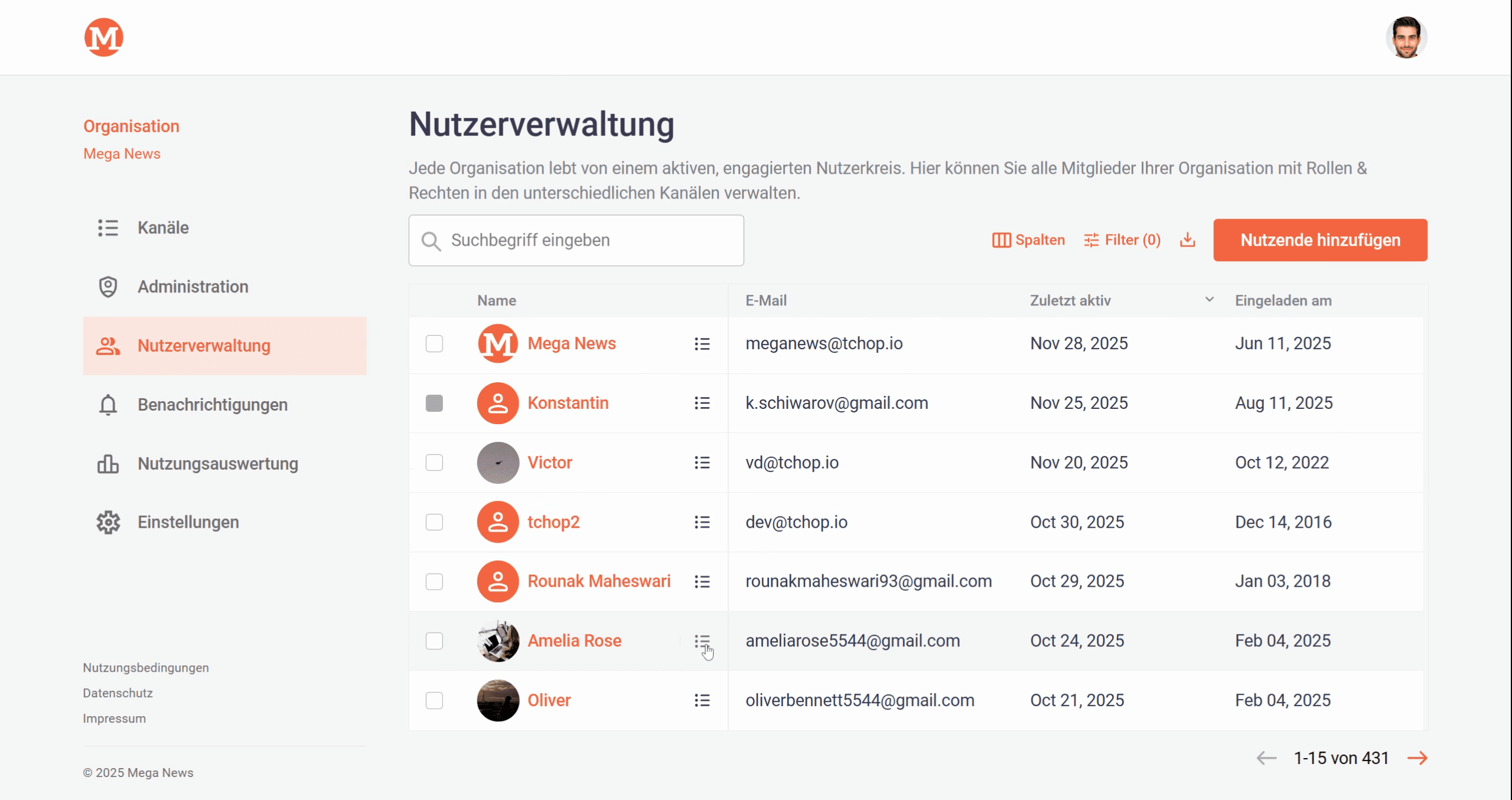Image resolution: width=1512 pixels, height=800 pixels.
Task: Open Rounak Maheswari's user name link
Action: [x=598, y=581]
